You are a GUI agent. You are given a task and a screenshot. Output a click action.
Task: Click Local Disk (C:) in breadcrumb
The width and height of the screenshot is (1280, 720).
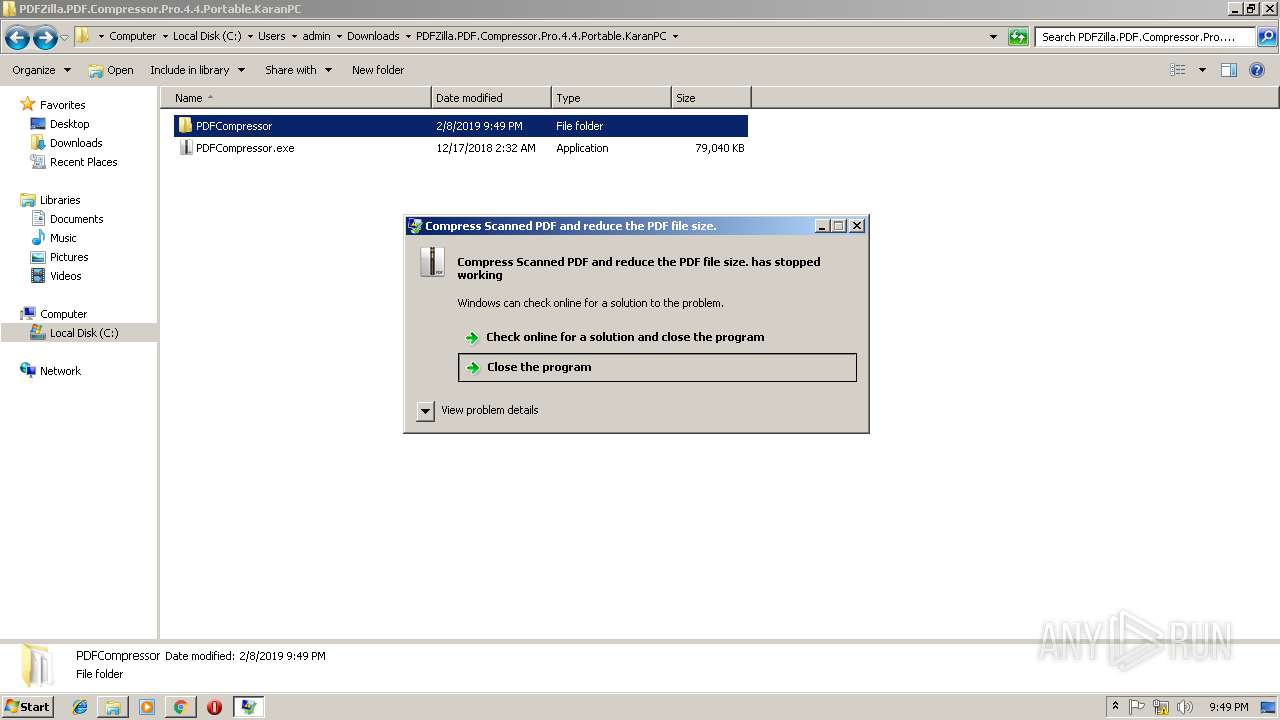click(206, 36)
